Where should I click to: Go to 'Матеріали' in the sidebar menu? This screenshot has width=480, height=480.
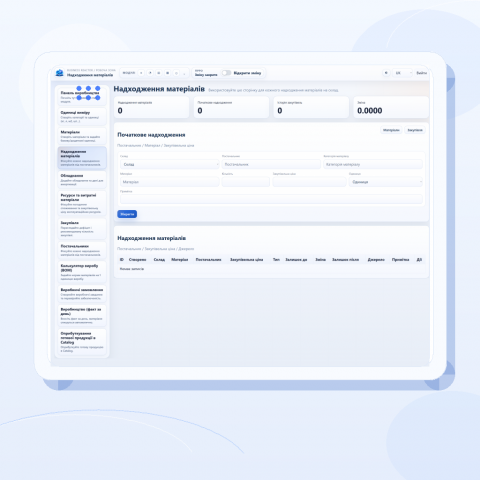(82, 136)
